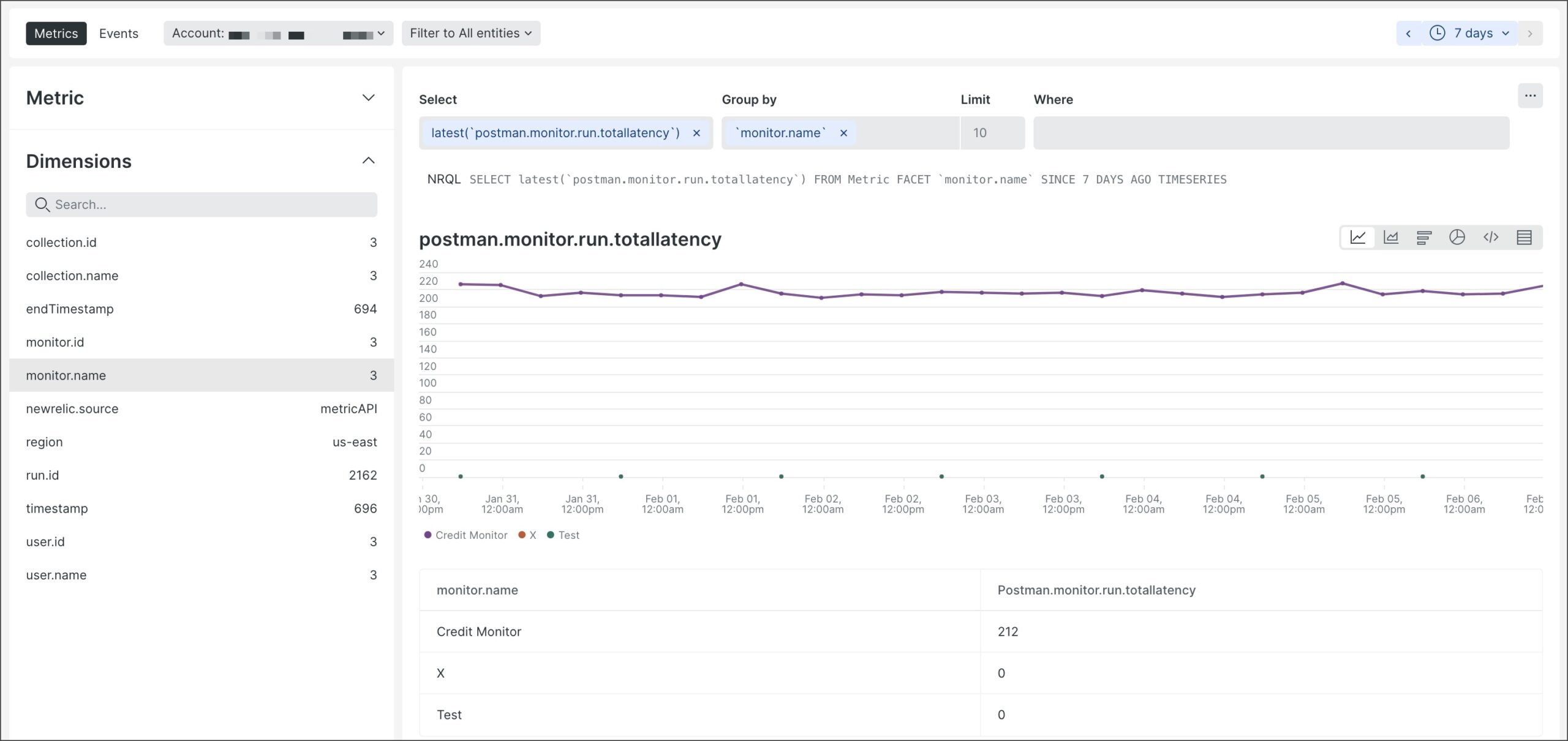Click the Test row in results table
The height and width of the screenshot is (741, 1568).
981,715
